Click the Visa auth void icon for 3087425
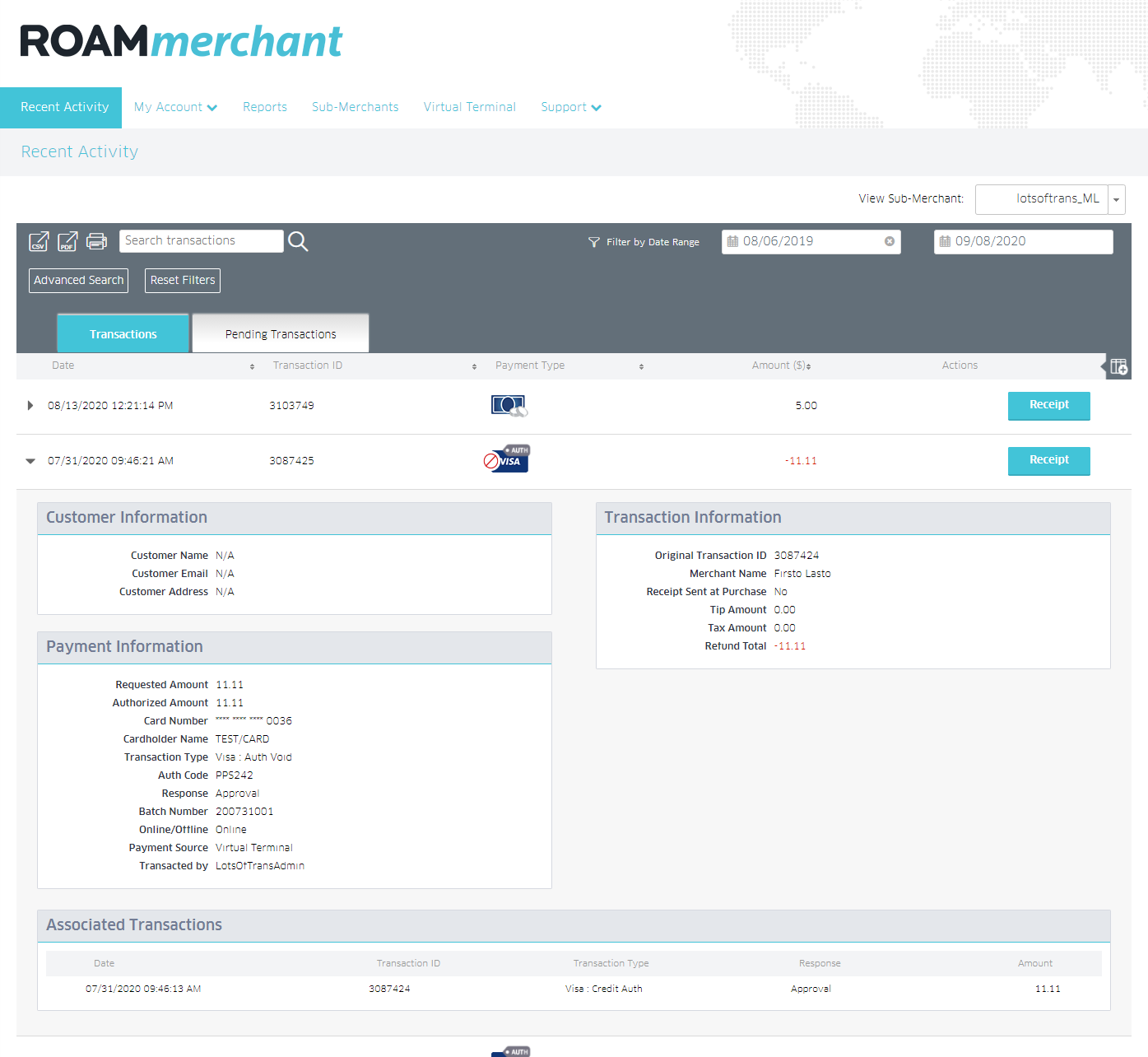The width and height of the screenshot is (1148, 1057). 507,459
